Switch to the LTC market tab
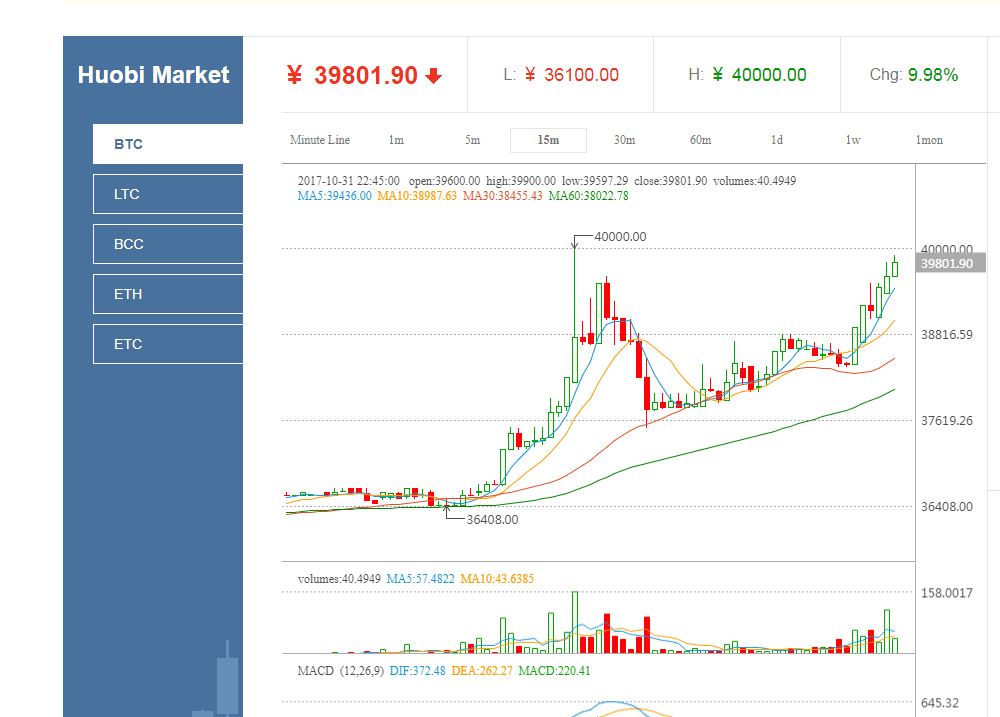 pyautogui.click(x=168, y=194)
